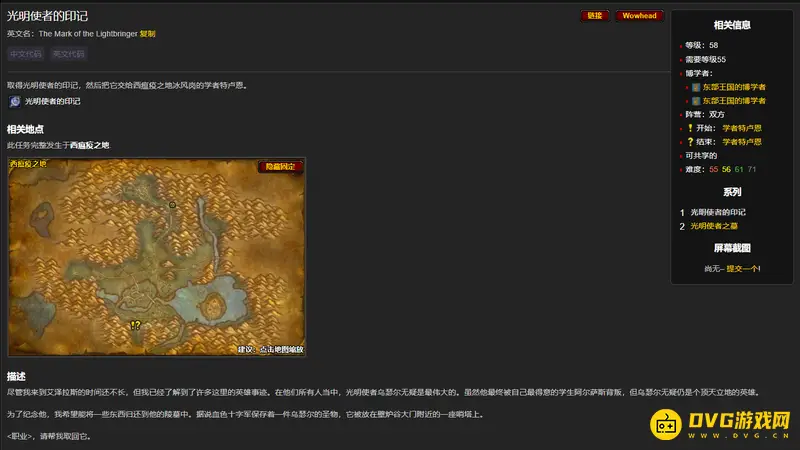Click the yellow question-mark quest-end icon

click(690, 142)
